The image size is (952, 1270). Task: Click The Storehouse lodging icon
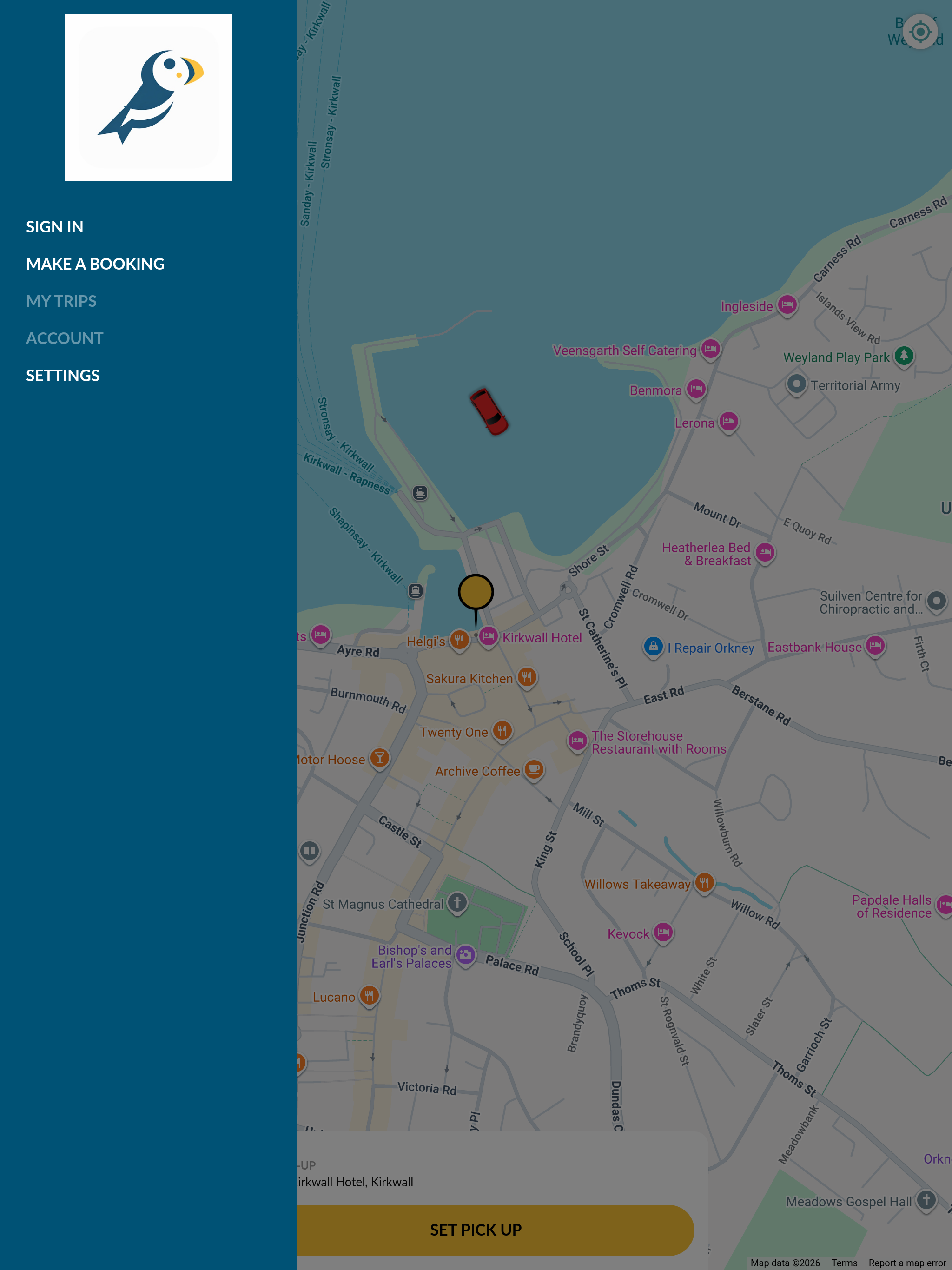point(578,741)
